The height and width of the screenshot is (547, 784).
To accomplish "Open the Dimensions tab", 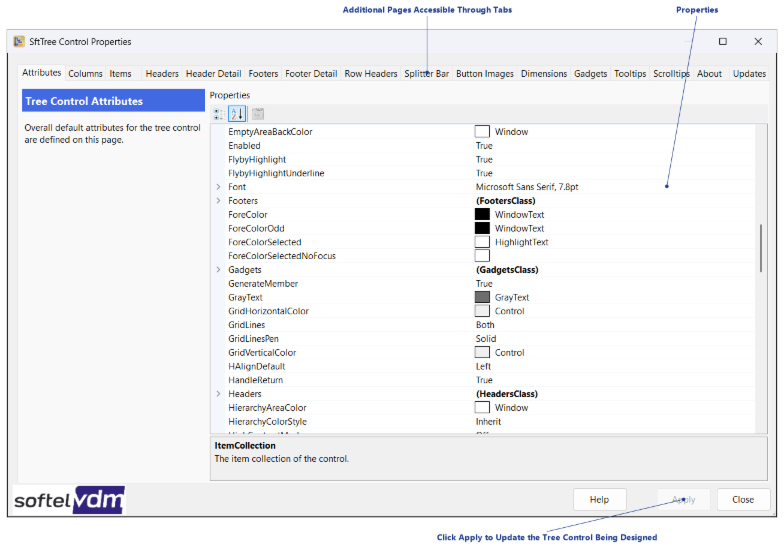I will pyautogui.click(x=544, y=74).
